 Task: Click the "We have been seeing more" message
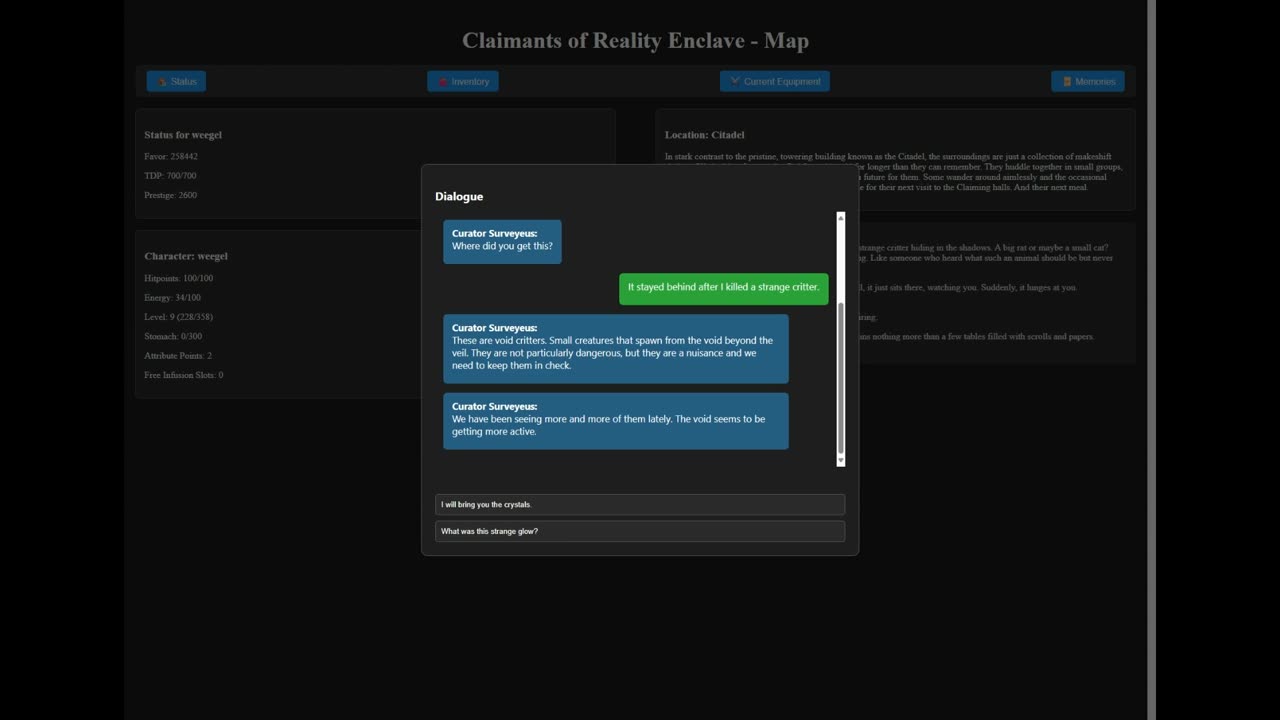[x=616, y=421]
